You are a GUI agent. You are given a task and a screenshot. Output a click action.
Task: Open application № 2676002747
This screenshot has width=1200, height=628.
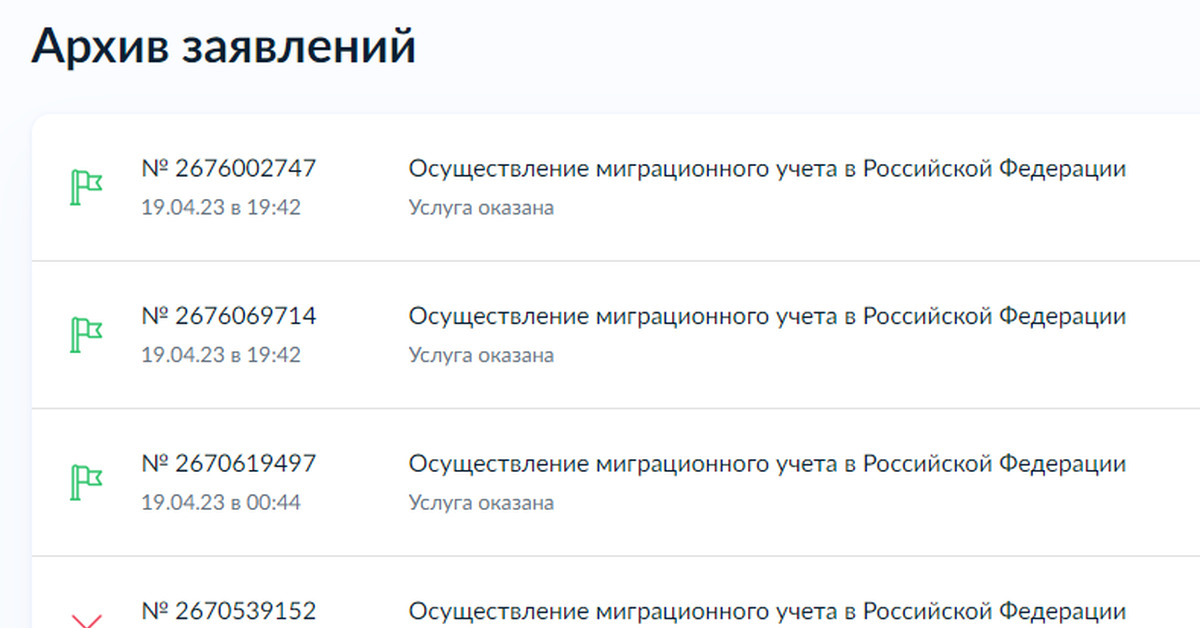[x=229, y=169]
